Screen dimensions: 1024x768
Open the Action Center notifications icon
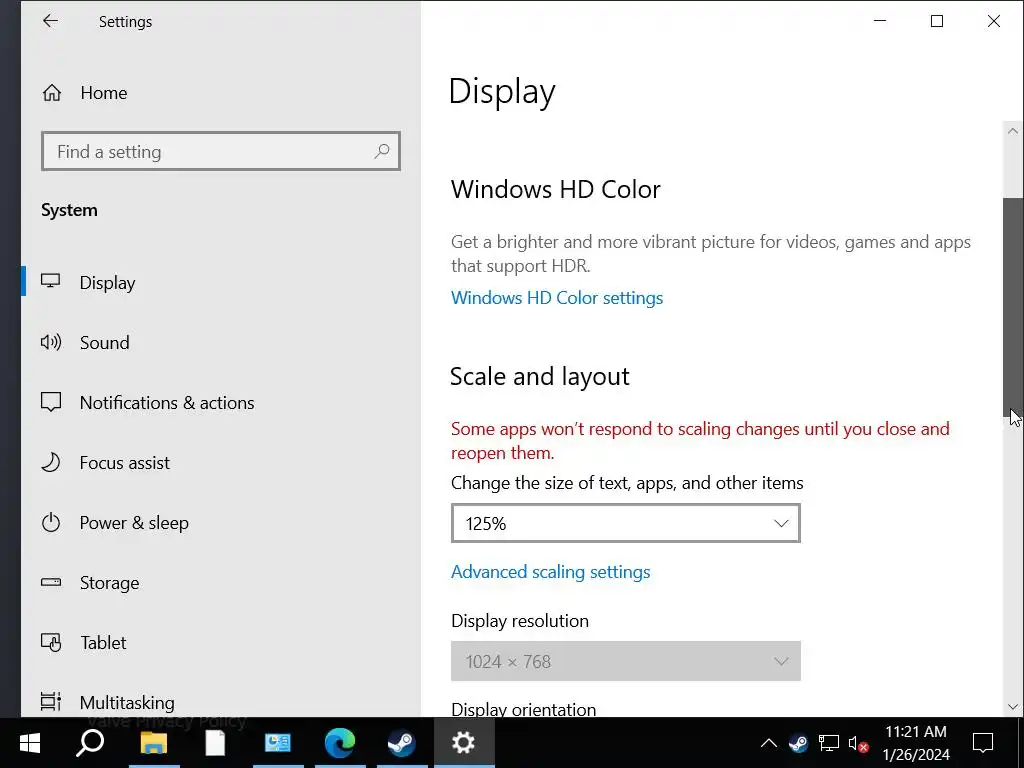(x=983, y=743)
